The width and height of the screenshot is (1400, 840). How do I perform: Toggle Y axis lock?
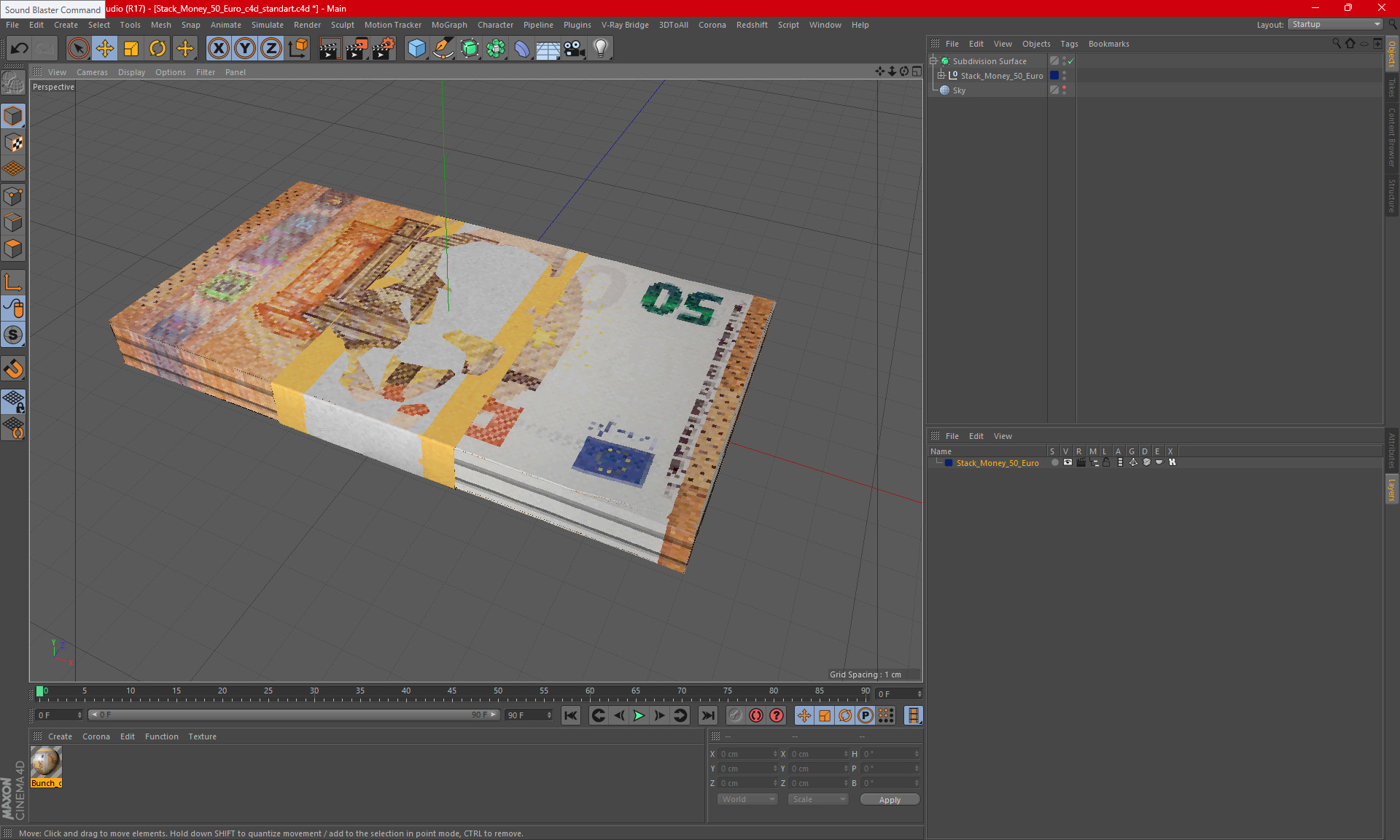(245, 49)
